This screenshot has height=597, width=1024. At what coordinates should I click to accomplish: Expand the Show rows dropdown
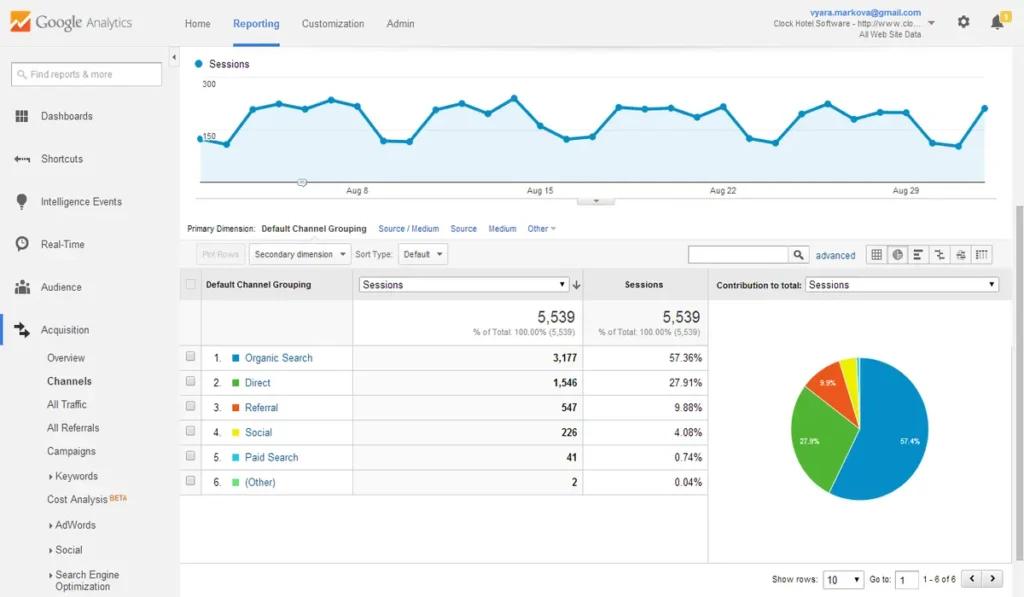[843, 579]
